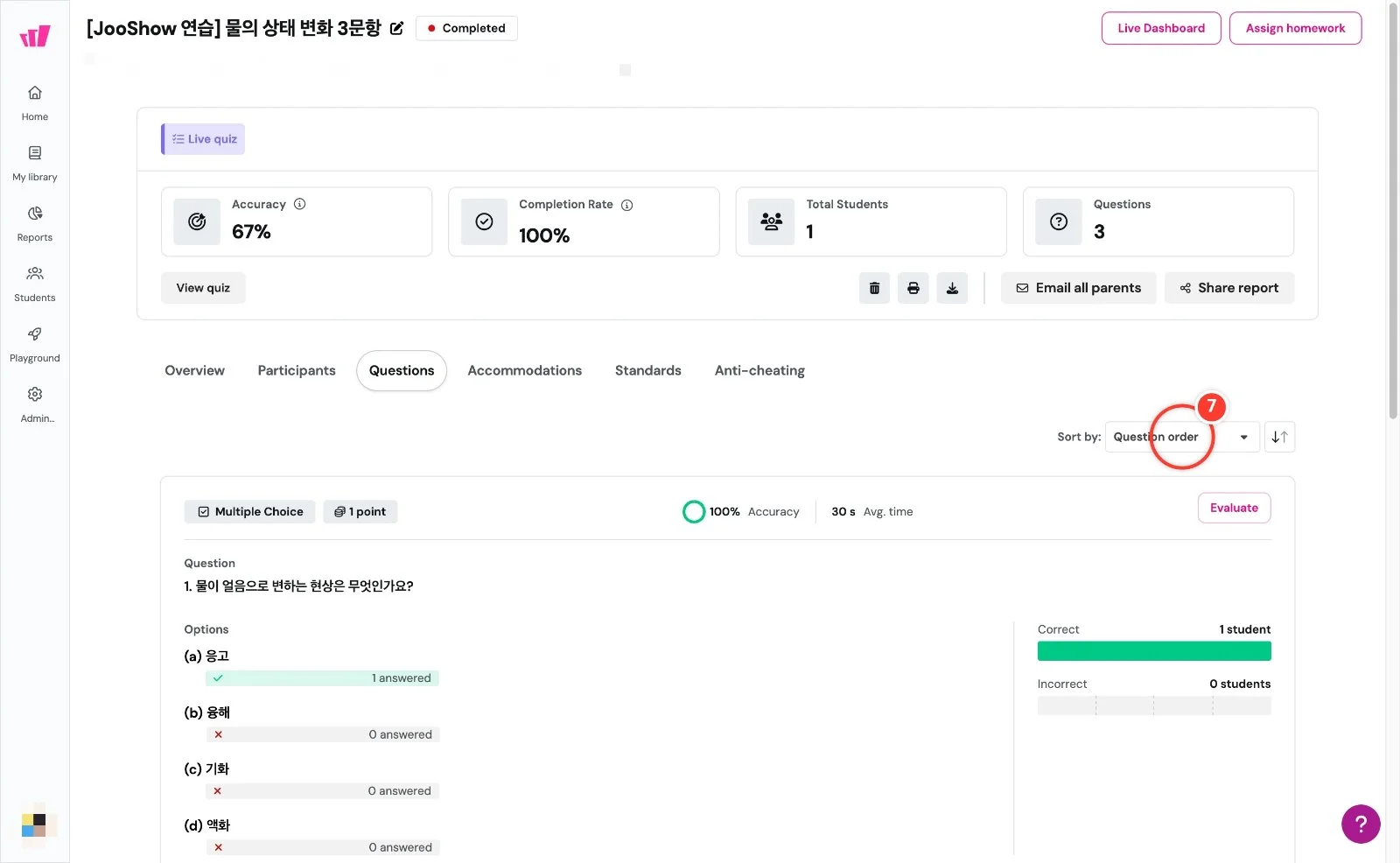Click the Share report button
This screenshot has width=1400, height=863.
point(1228,288)
